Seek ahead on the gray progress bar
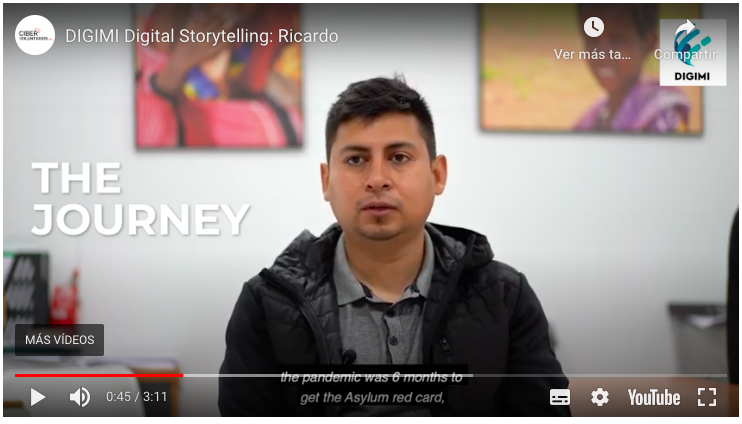 click(x=455, y=375)
